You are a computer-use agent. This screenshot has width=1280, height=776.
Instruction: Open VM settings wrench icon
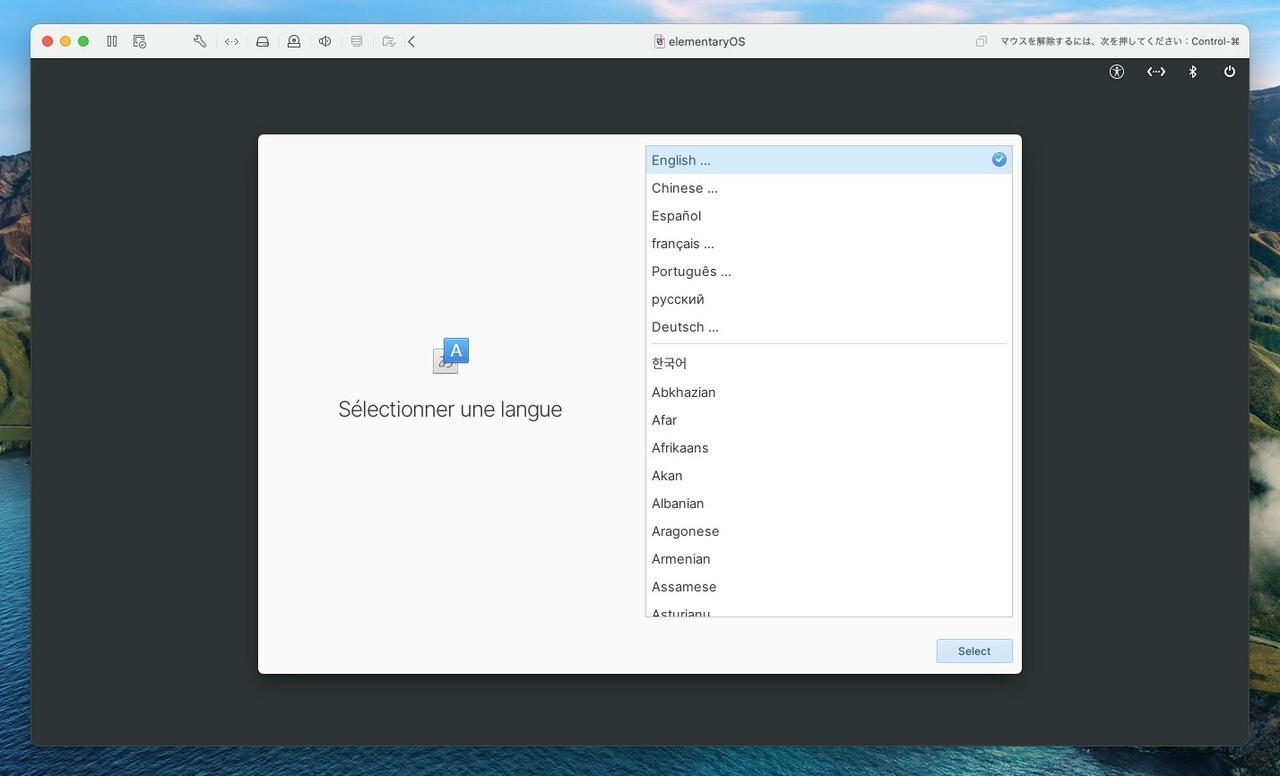(x=200, y=41)
